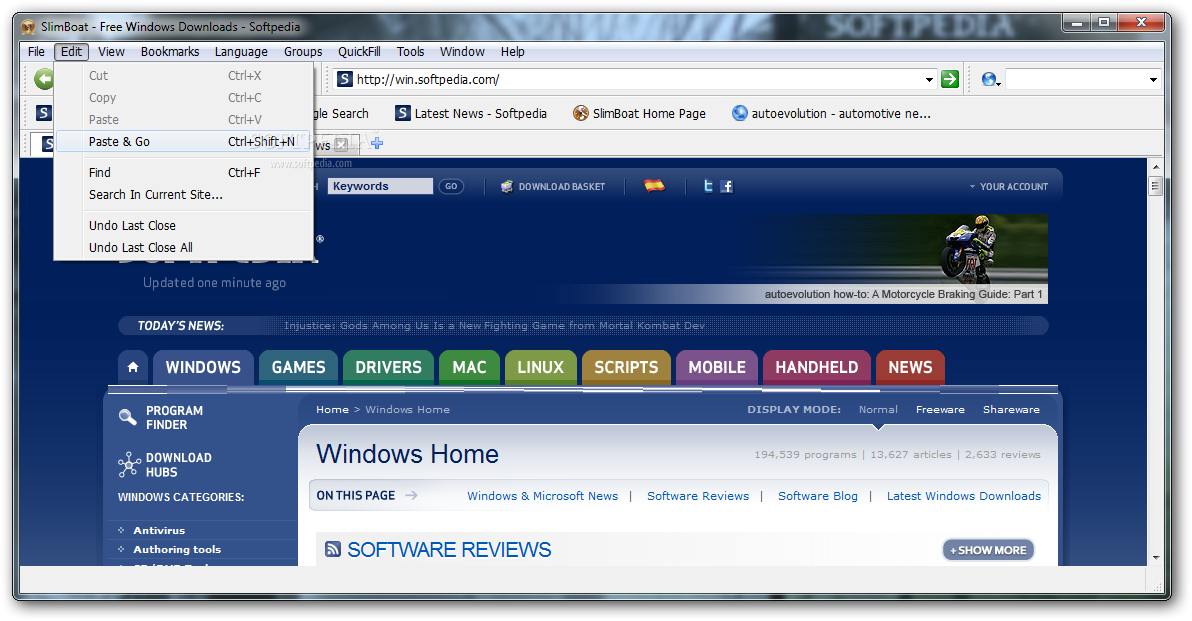Image resolution: width=1192 pixels, height=621 pixels.
Task: Open the Help menu
Action: pos(512,52)
